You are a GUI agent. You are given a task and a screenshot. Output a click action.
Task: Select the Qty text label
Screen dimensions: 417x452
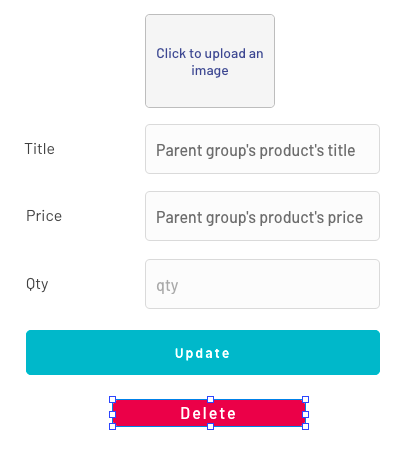point(37,284)
